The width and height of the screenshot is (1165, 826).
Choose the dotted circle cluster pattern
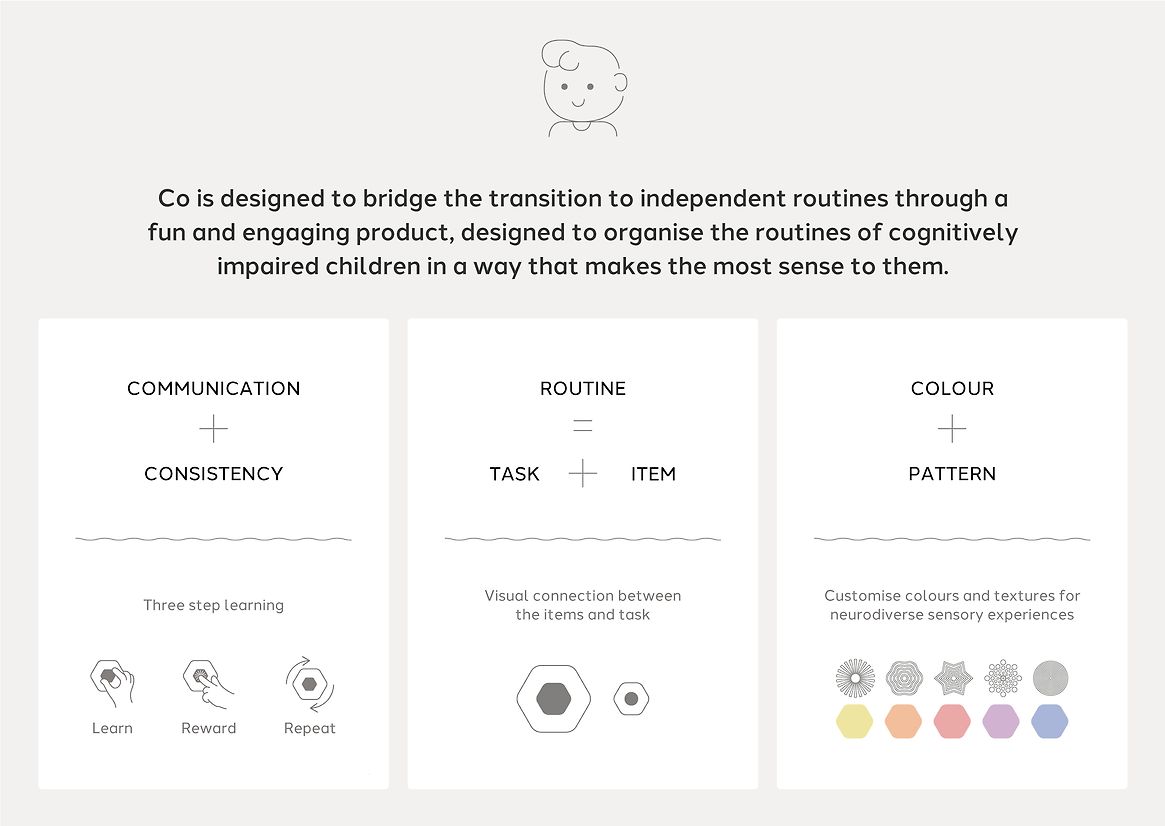pos(1002,678)
